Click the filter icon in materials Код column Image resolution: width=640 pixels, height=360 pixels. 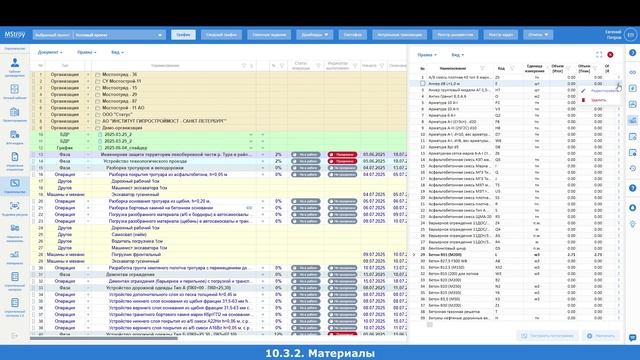click(x=512, y=68)
